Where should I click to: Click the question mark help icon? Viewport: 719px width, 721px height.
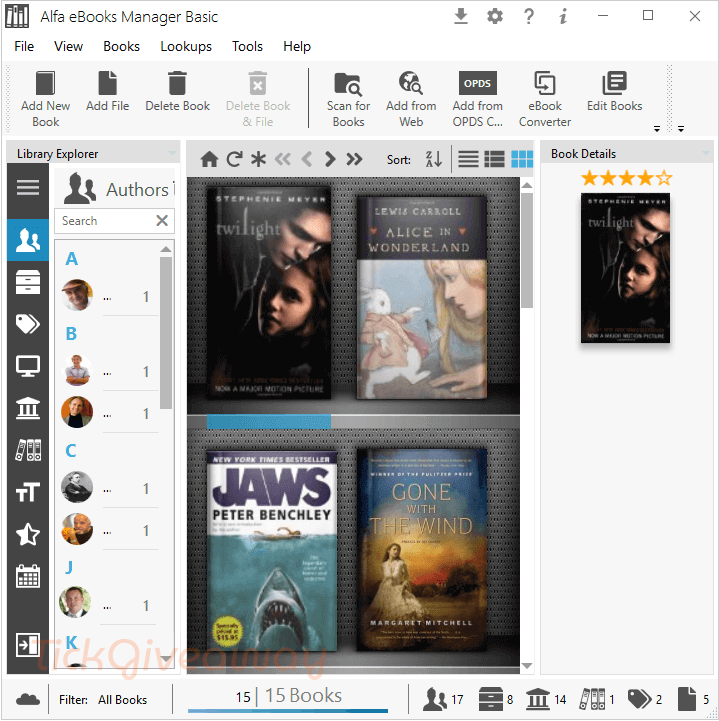point(529,17)
